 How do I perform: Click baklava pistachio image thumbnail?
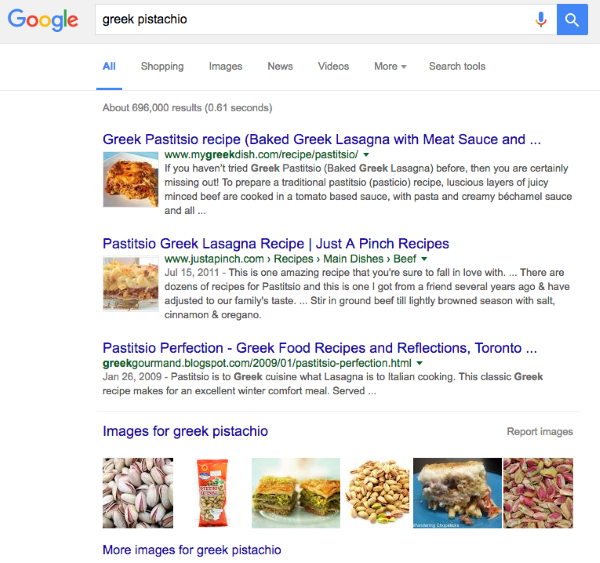[x=295, y=493]
